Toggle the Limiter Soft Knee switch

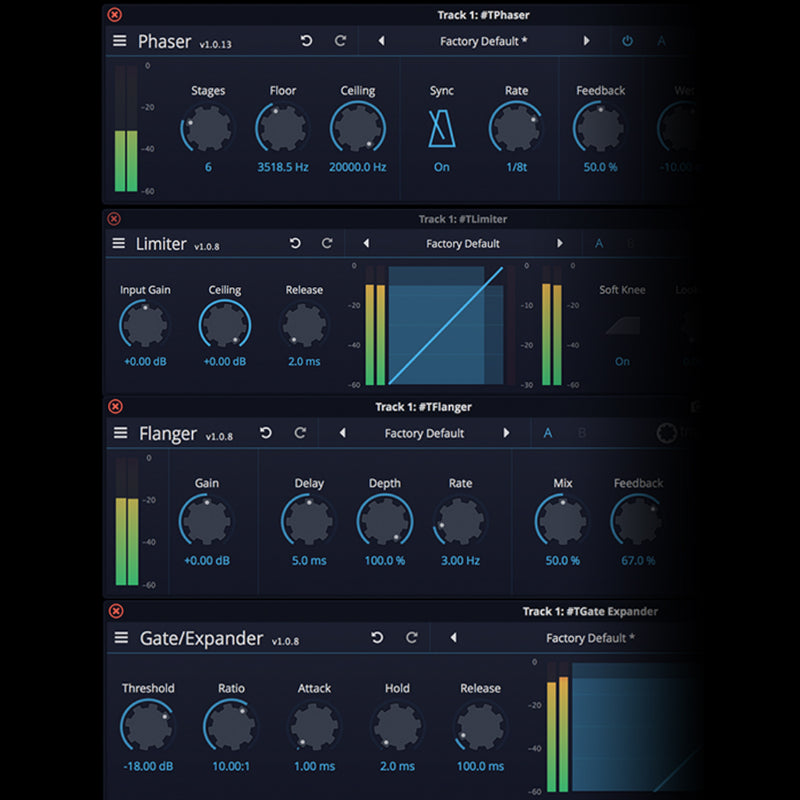click(622, 327)
